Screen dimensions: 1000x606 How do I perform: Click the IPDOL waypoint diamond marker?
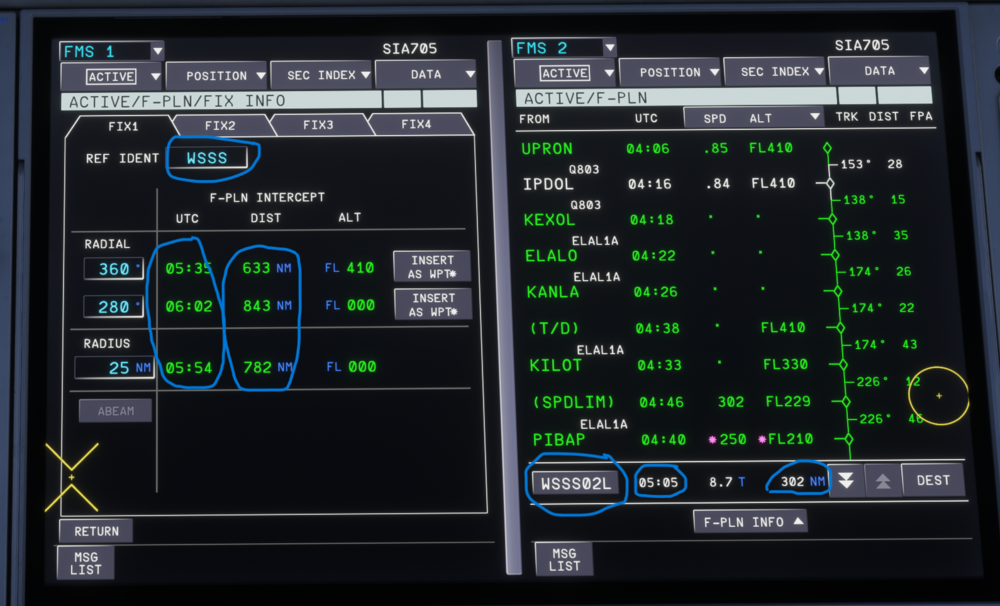pos(827,184)
